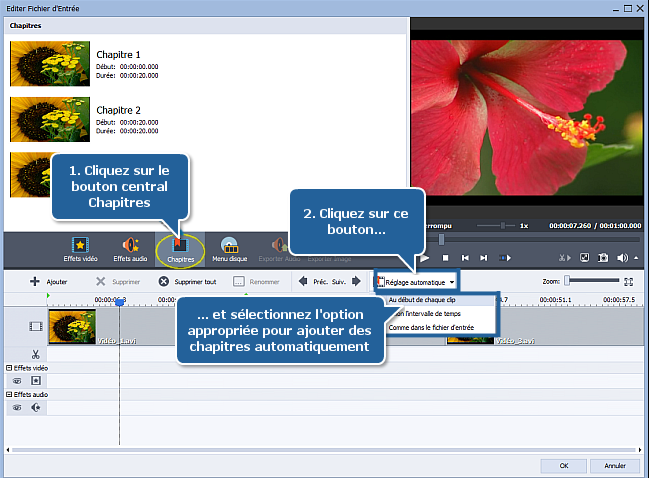
Task: Open the Réglage automatique dropdown
Action: click(x=417, y=282)
